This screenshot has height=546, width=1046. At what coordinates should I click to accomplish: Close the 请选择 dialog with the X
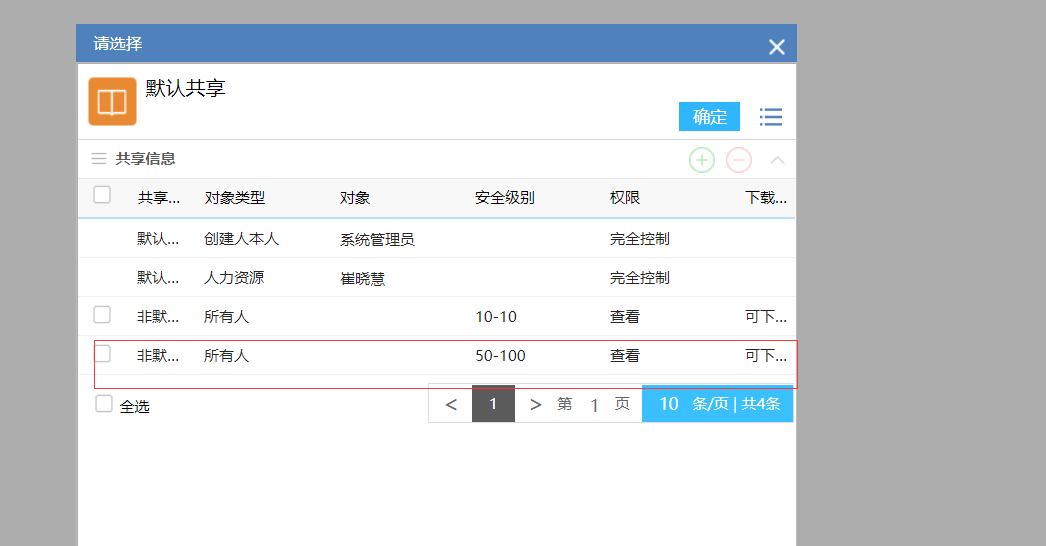(776, 47)
